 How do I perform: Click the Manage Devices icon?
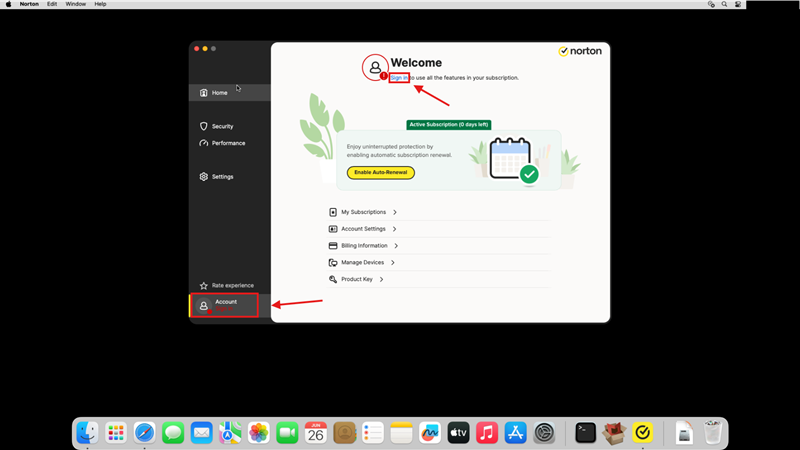tap(333, 263)
